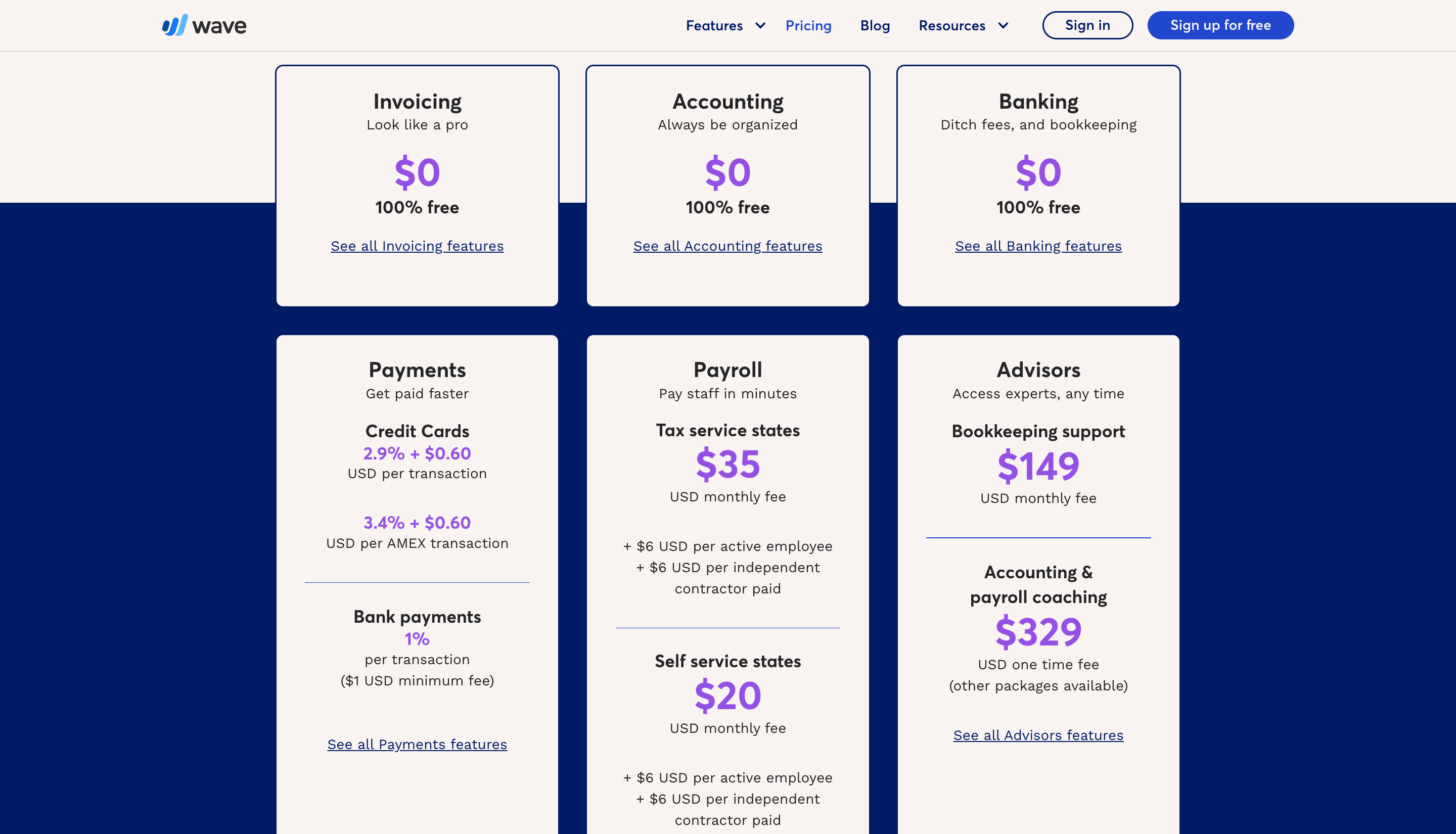This screenshot has width=1456, height=834.
Task: Open the Blog page
Action: 875,25
